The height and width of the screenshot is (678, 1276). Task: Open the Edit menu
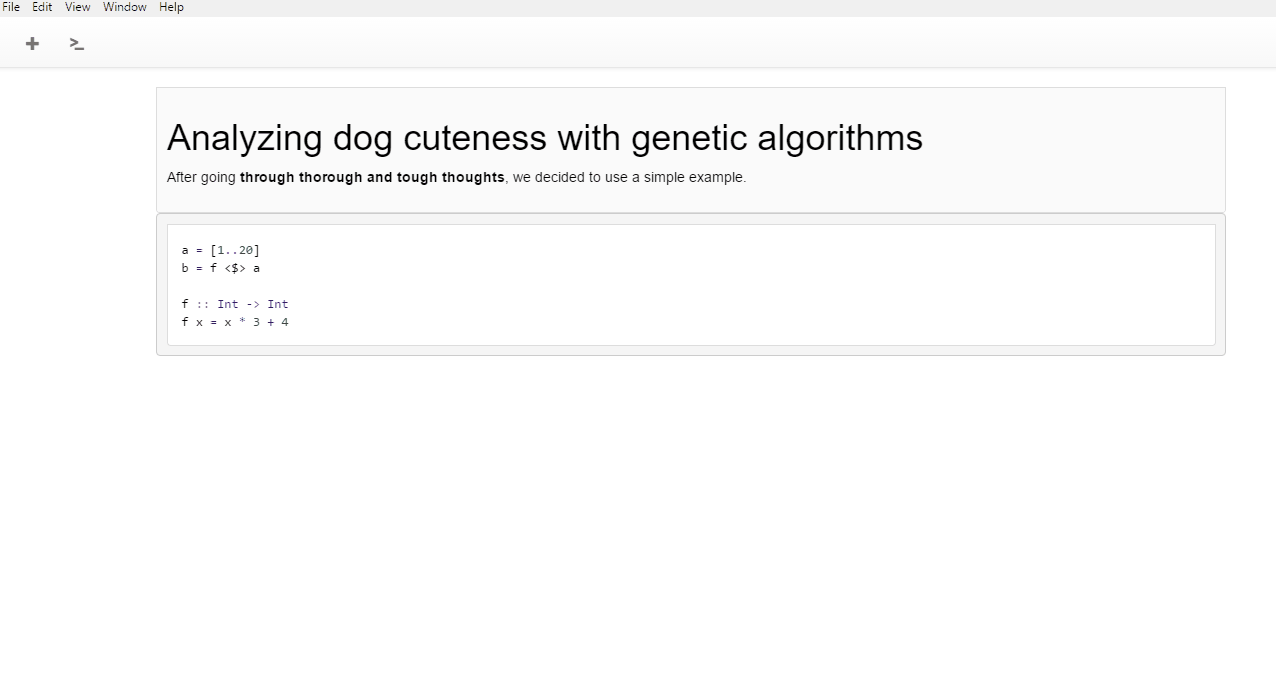(42, 7)
